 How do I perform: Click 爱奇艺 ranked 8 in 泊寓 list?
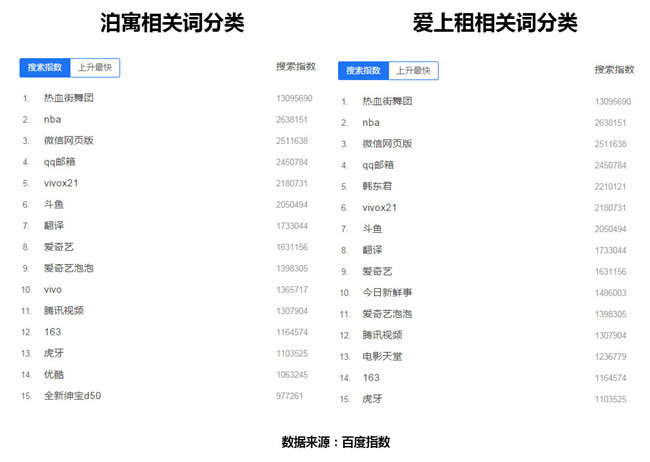(x=59, y=247)
